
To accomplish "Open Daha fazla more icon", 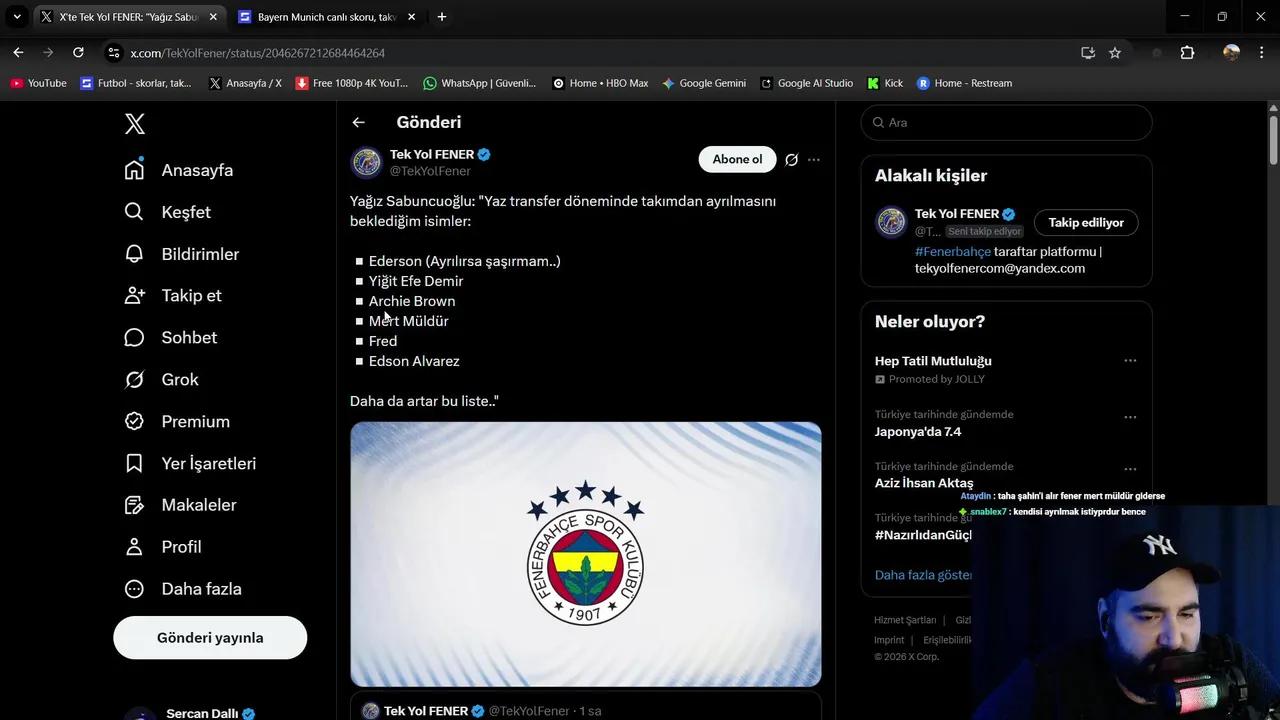I will (134, 589).
